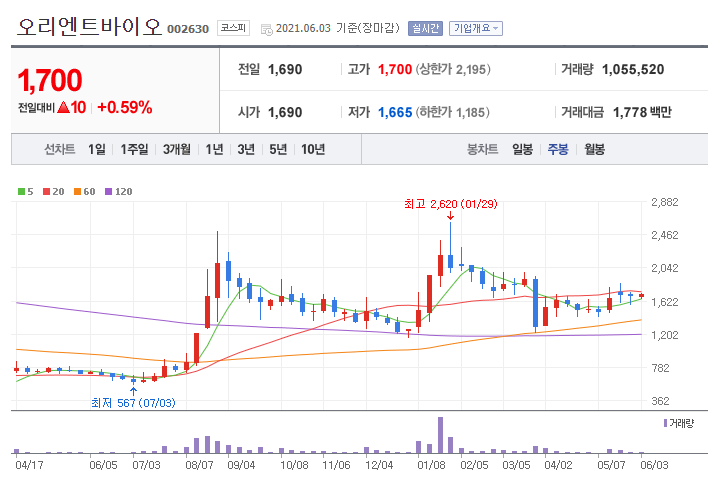Click the 고가 value 1,700
The image size is (708, 482).
(395, 70)
